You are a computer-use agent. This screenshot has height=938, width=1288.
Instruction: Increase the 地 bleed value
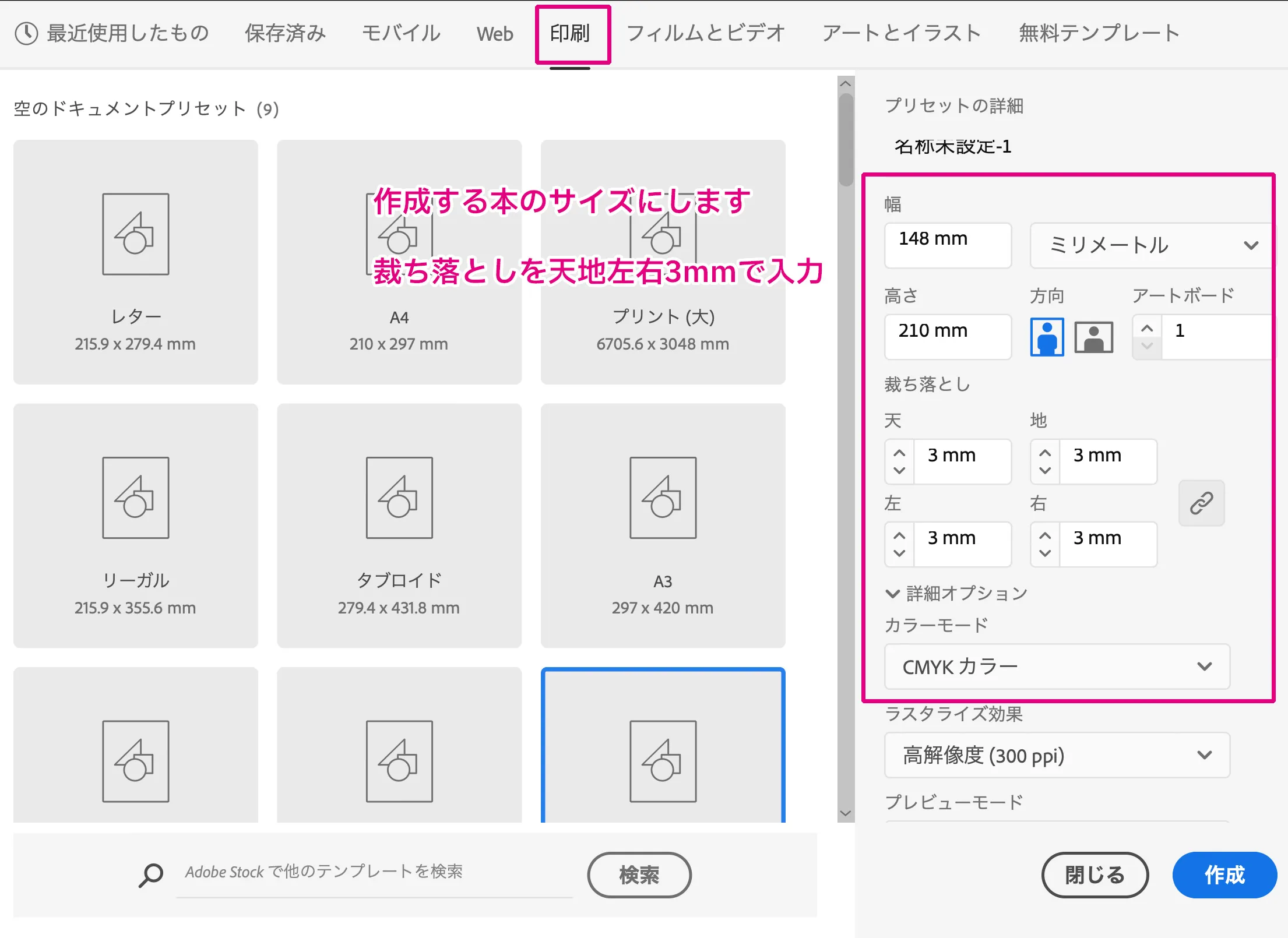pyautogui.click(x=1045, y=453)
